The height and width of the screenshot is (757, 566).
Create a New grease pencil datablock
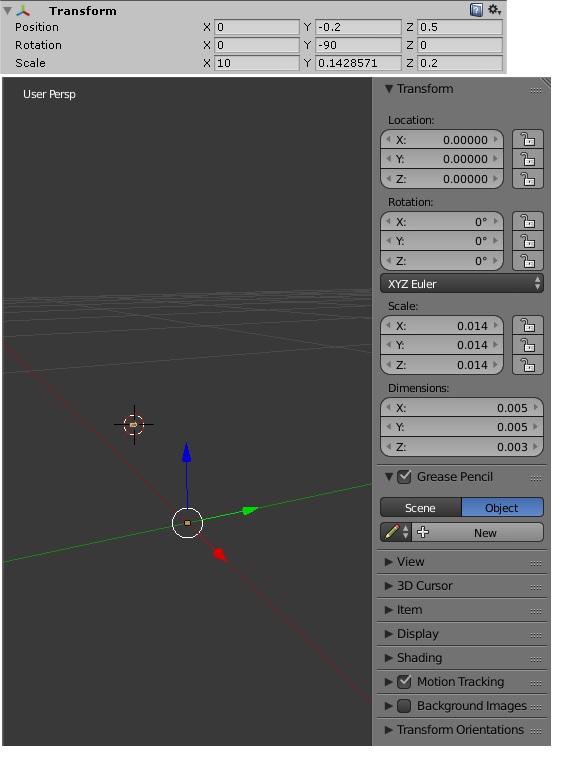[x=478, y=533]
